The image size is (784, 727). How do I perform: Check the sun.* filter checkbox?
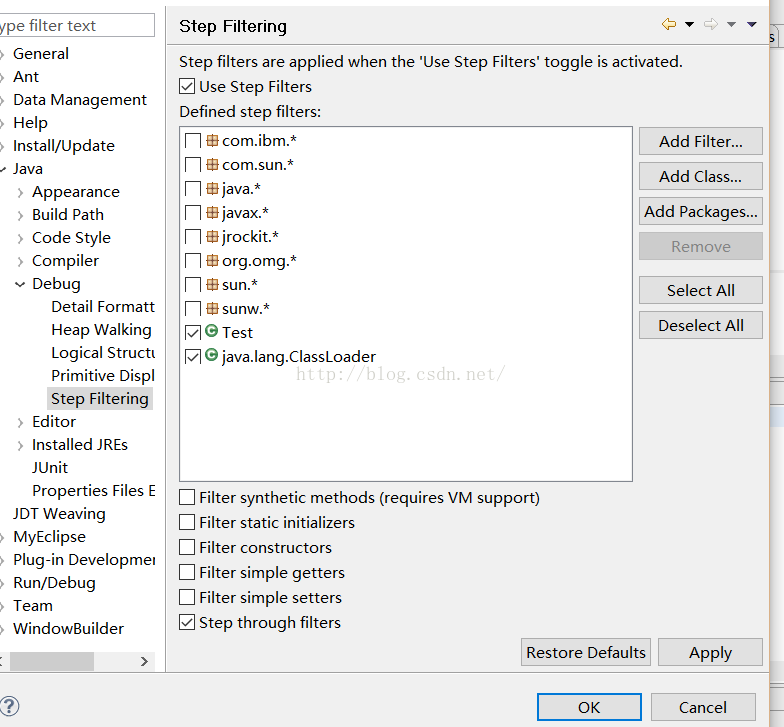coord(192,285)
